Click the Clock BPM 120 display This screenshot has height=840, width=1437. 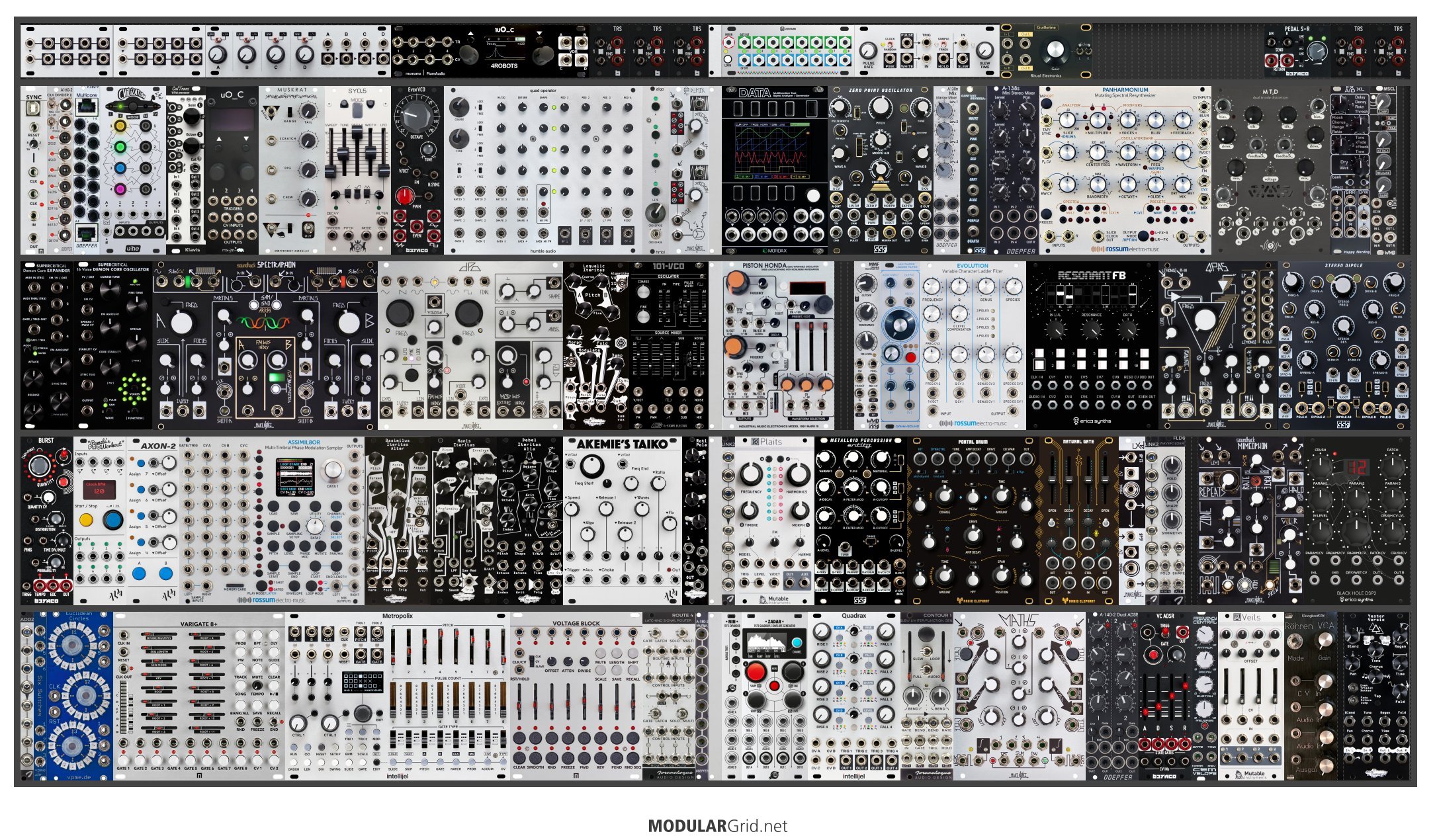point(101,490)
